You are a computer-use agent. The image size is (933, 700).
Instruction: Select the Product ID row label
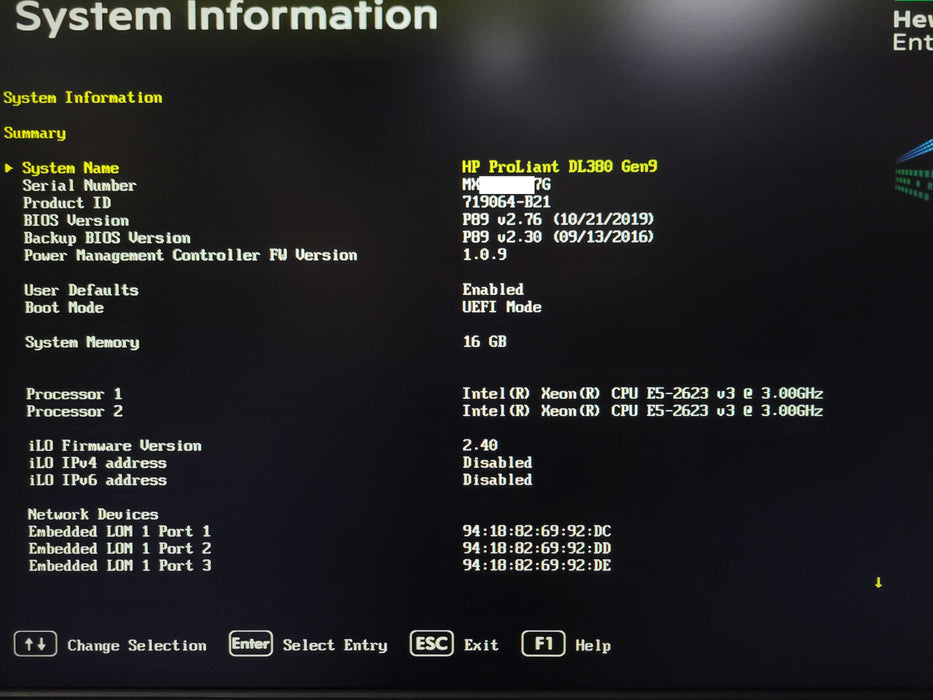coord(67,203)
